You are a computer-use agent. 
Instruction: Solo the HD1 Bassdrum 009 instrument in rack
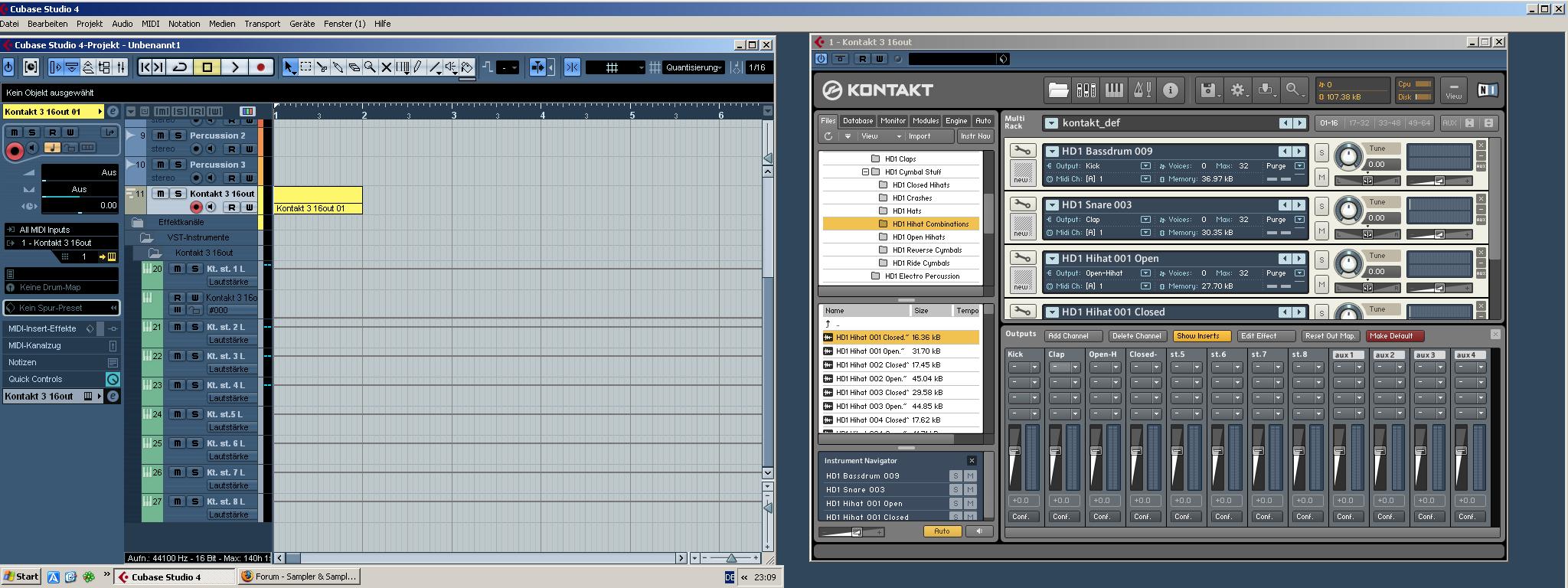[1321, 153]
